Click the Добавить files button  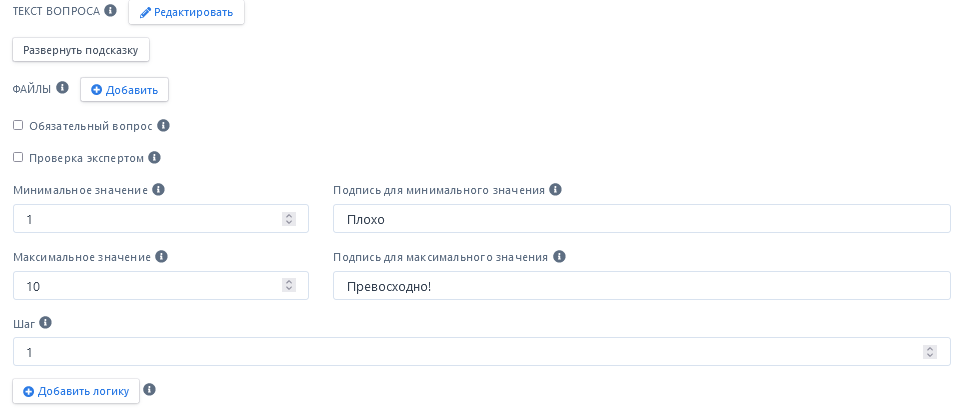pyautogui.click(x=125, y=90)
